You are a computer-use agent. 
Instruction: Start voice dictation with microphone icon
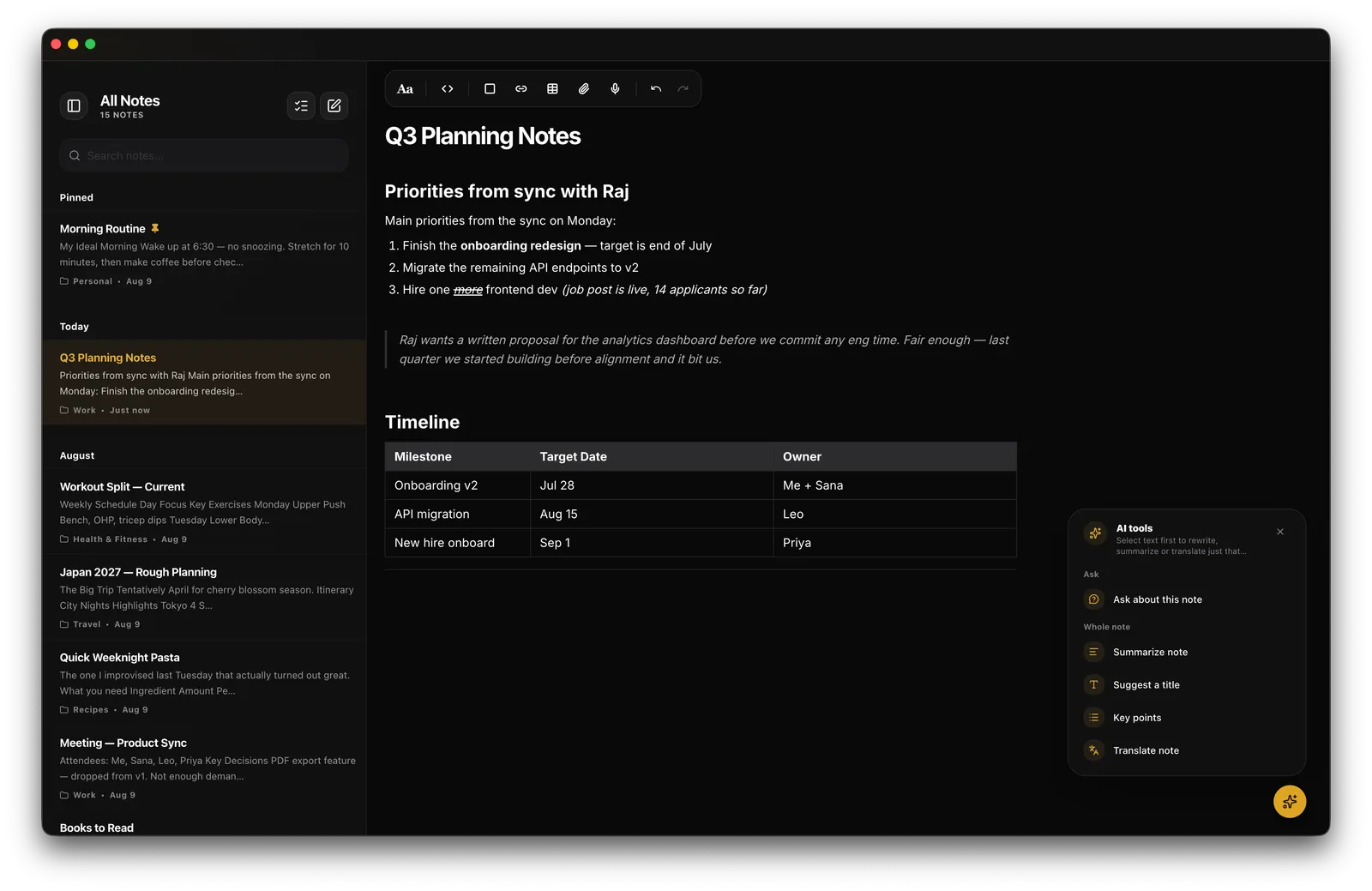click(x=615, y=89)
